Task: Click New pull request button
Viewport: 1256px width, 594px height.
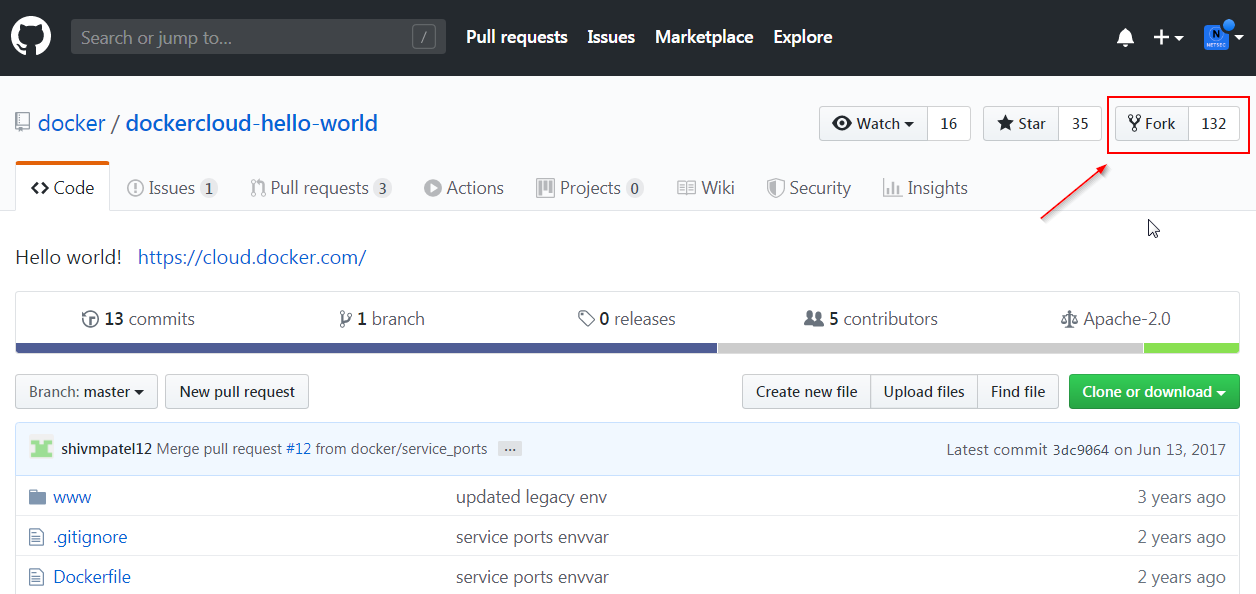Action: point(237,392)
